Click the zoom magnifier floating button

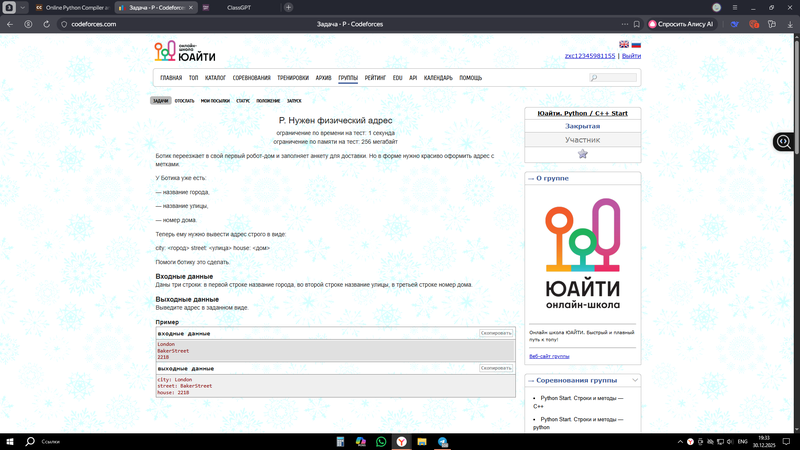[784, 142]
